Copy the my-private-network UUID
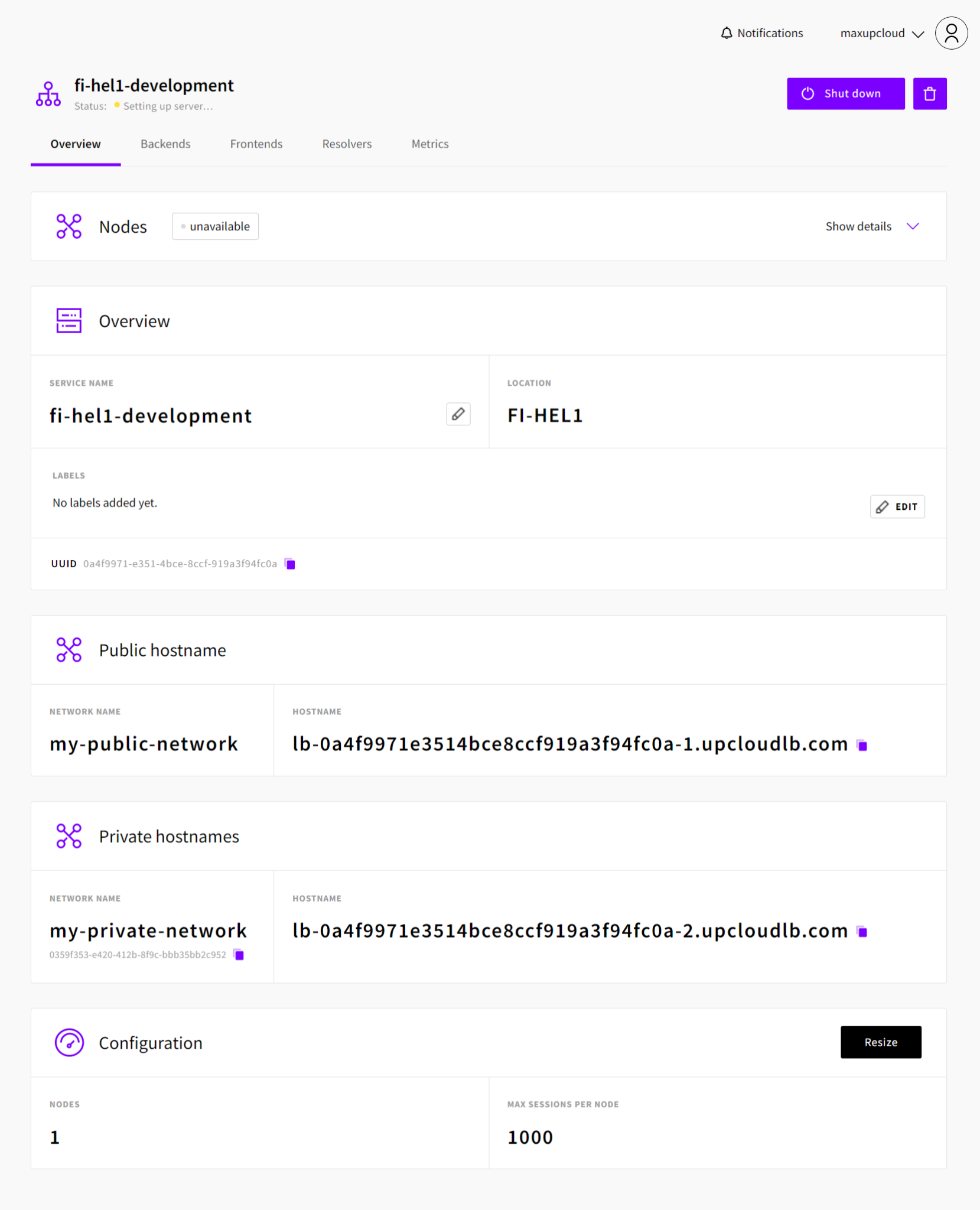This screenshot has width=980, height=1210. click(239, 955)
